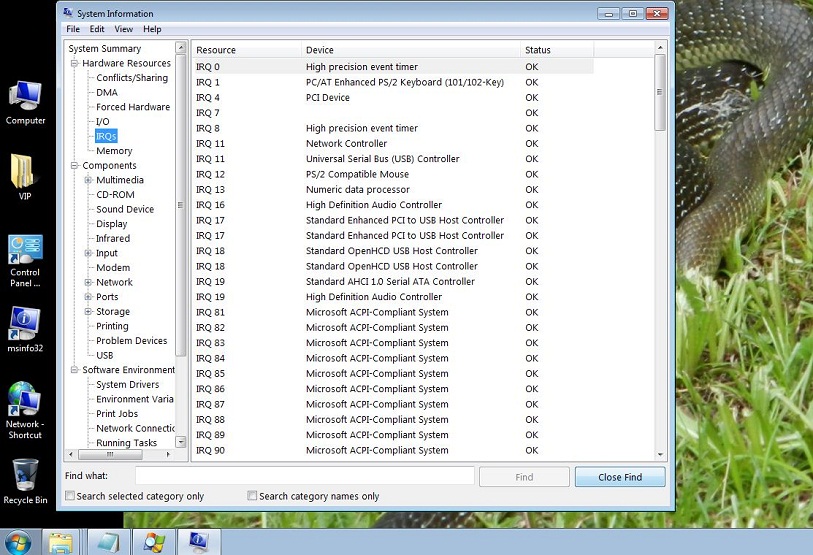Select the Sound Device component
Screen dimensions: 813x555
tap(125, 209)
